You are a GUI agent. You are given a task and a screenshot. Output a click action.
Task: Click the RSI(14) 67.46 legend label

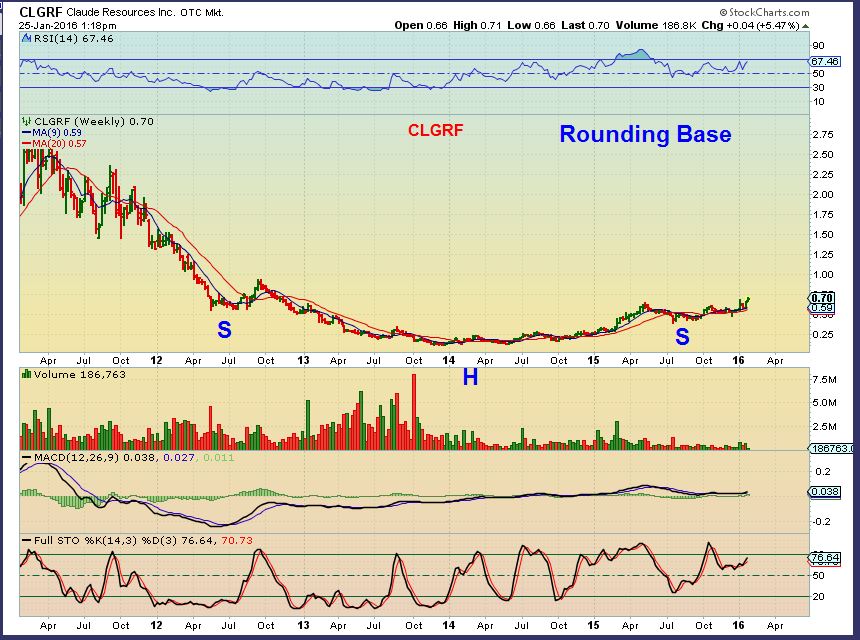73,38
